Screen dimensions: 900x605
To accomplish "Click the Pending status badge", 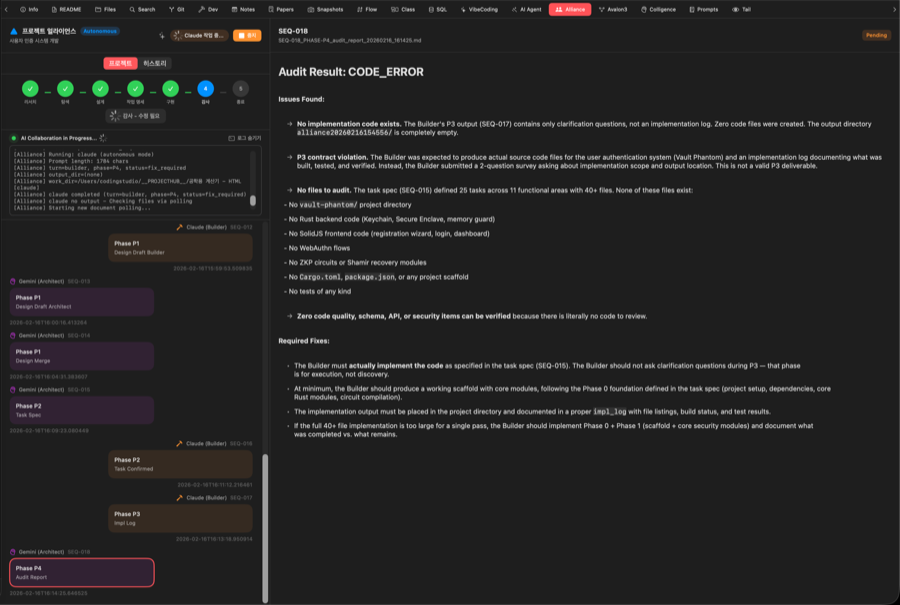I will click(876, 35).
